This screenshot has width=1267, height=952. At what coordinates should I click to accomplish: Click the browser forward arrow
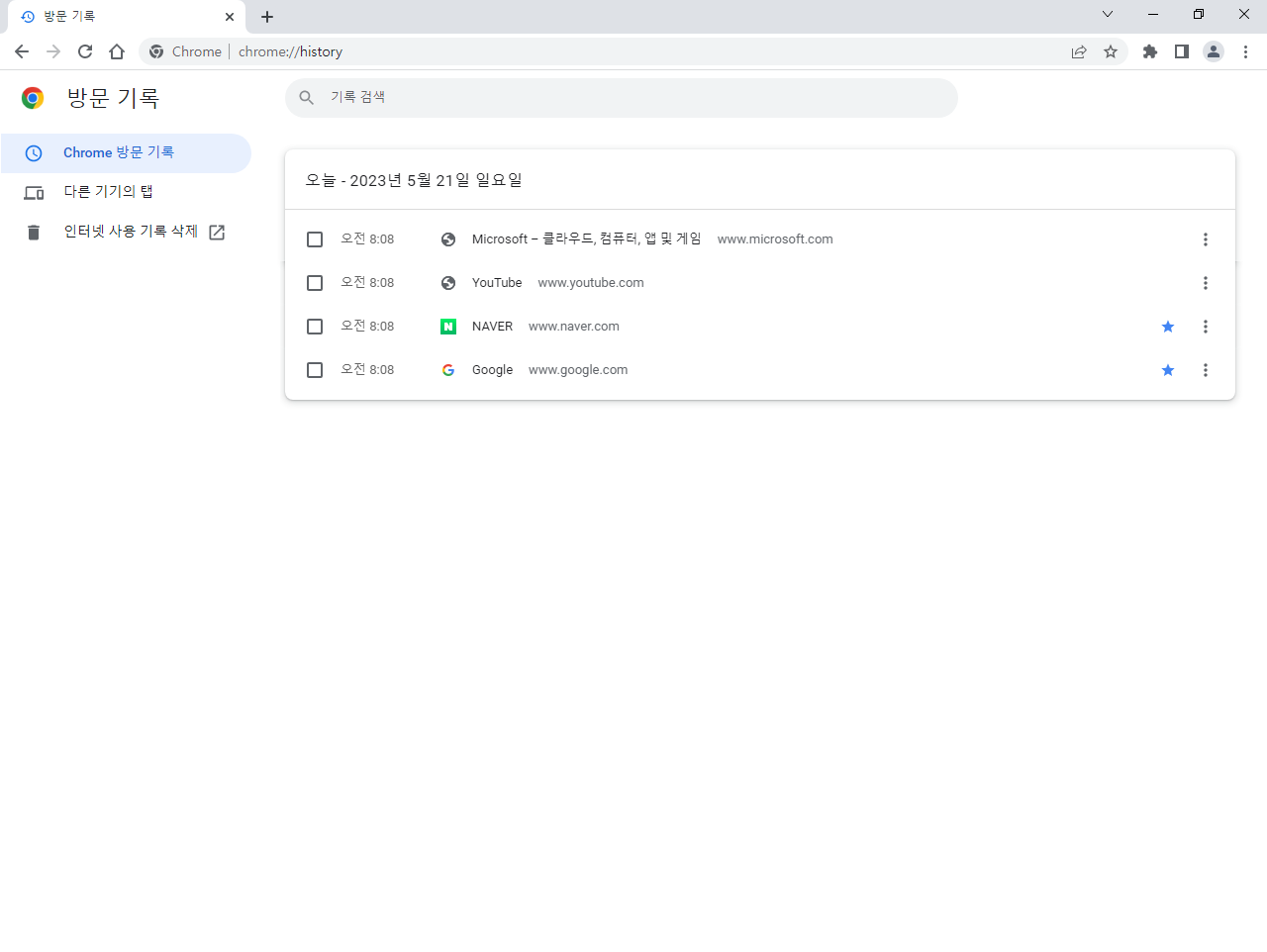click(53, 51)
